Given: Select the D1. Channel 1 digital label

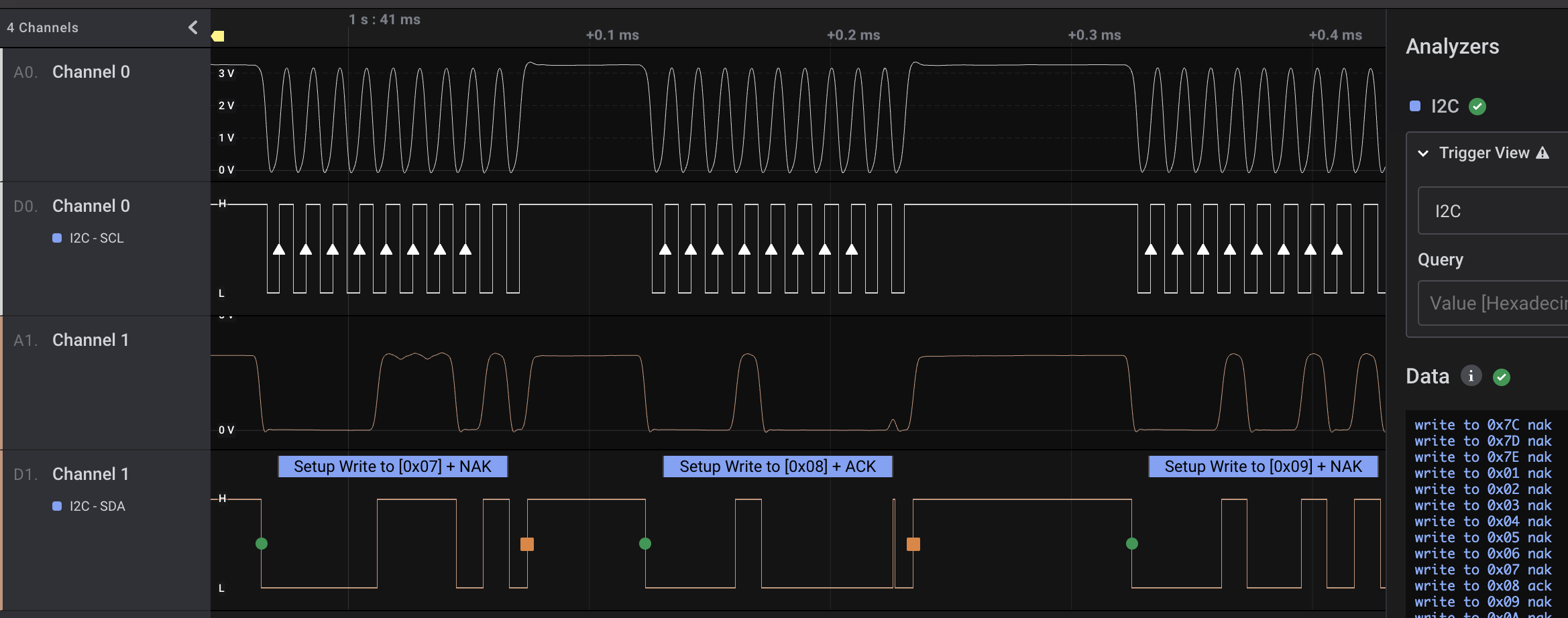Looking at the screenshot, I should click(x=71, y=475).
